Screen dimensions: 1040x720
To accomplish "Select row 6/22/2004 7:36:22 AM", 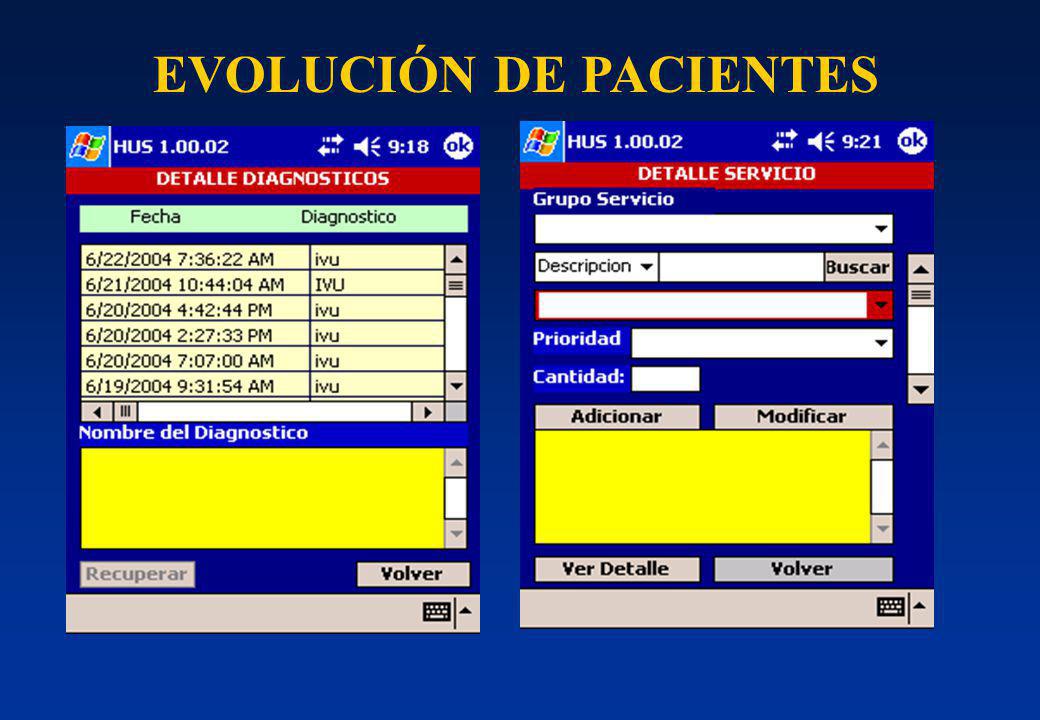I will [263, 258].
